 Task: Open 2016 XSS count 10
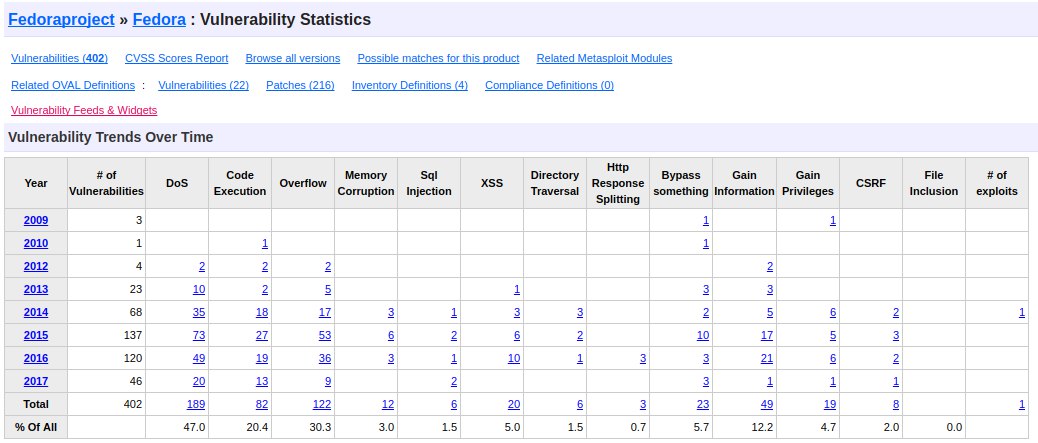tap(514, 358)
